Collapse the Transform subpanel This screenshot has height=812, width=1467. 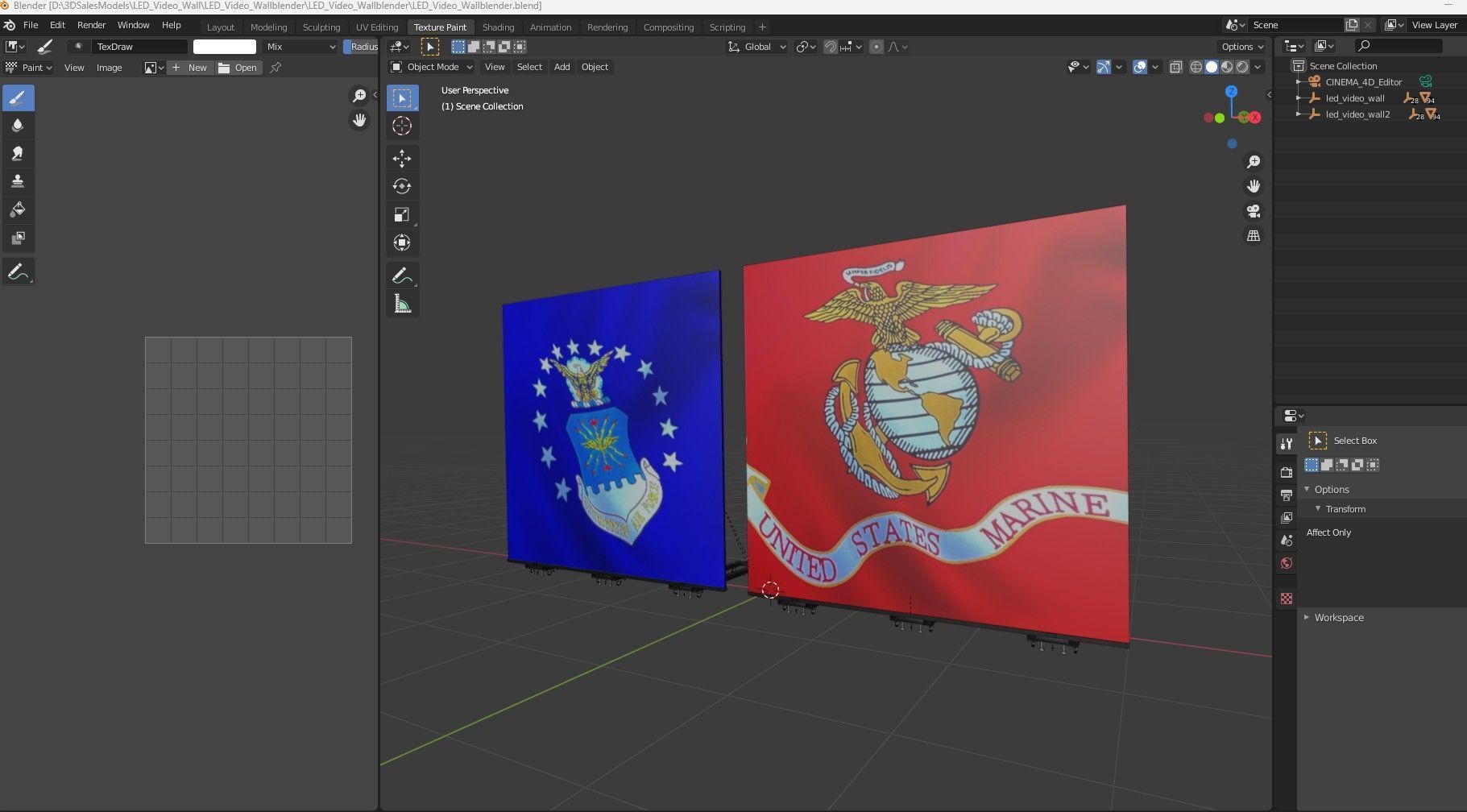coord(1318,509)
